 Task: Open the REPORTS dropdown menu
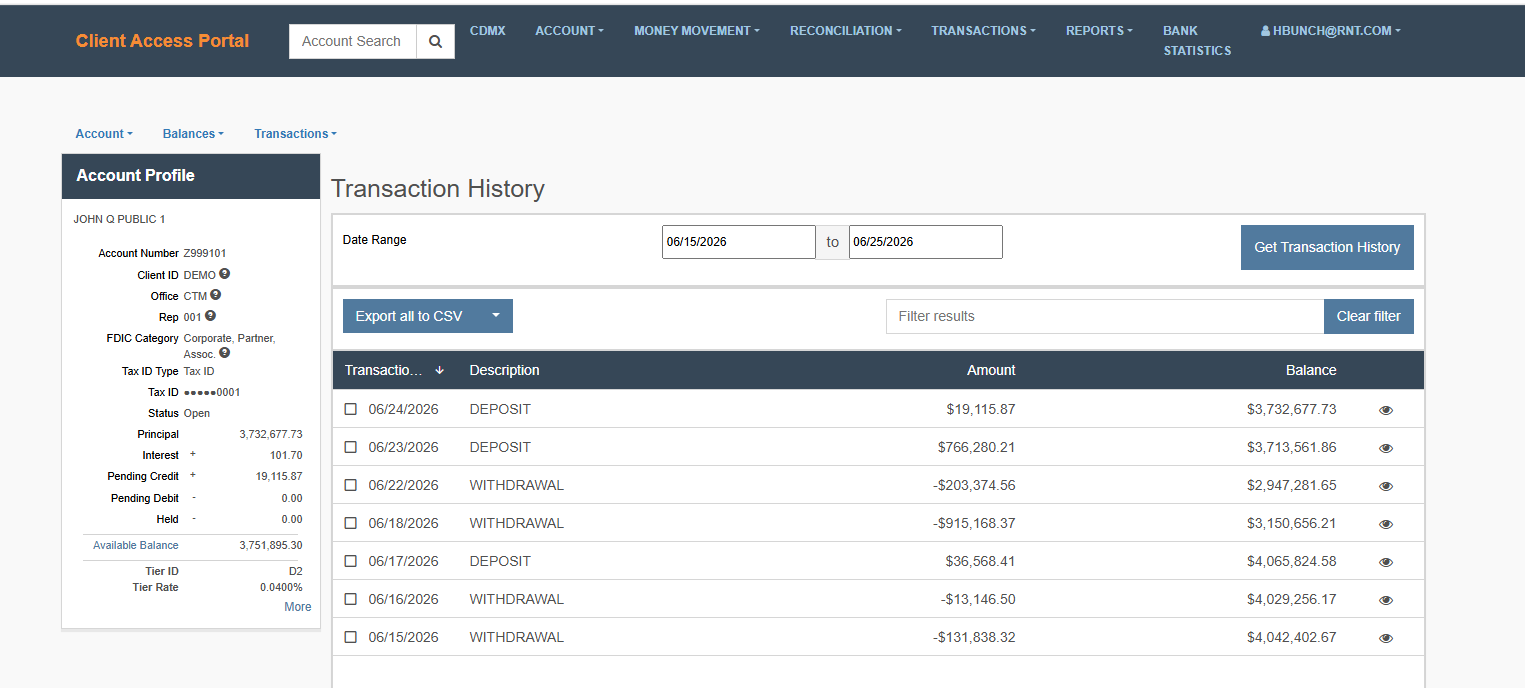1099,31
